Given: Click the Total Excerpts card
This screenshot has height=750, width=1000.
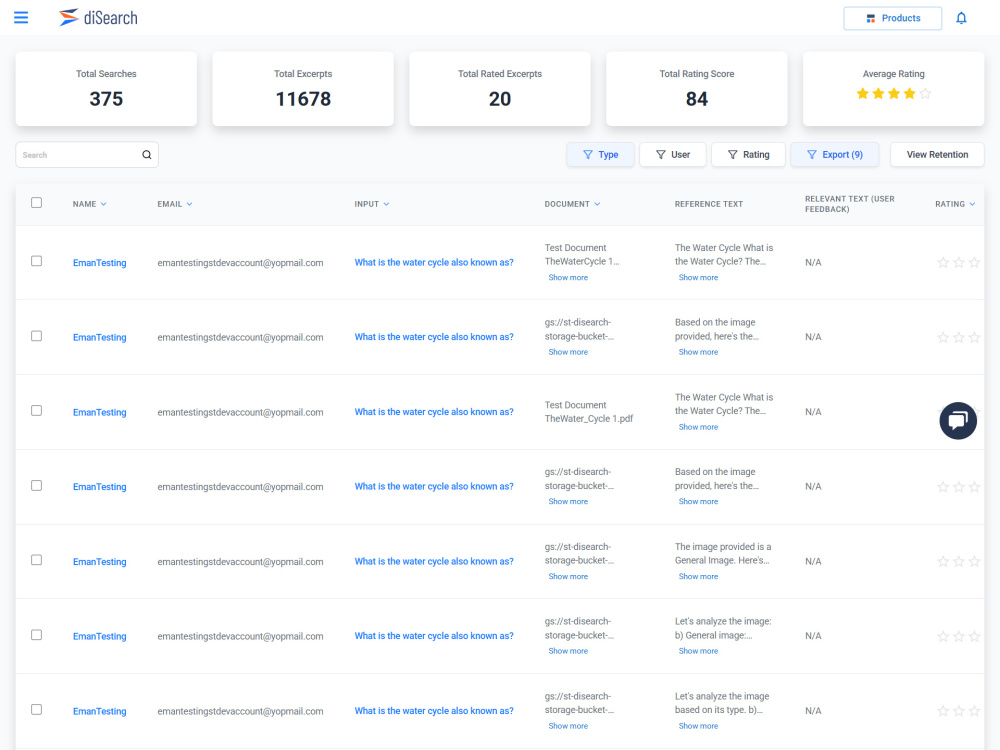Looking at the screenshot, I should [303, 89].
